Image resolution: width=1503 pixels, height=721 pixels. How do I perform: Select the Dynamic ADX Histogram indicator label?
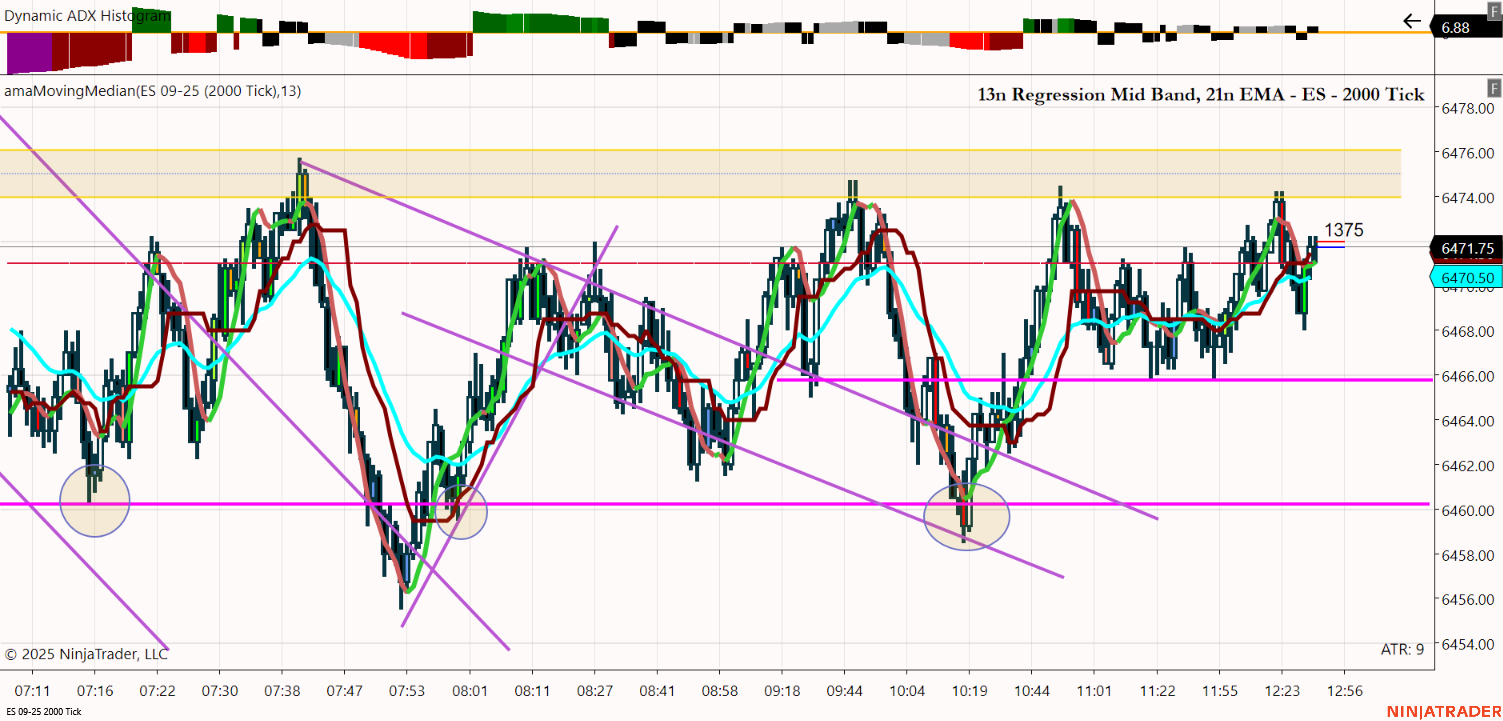[x=87, y=17]
